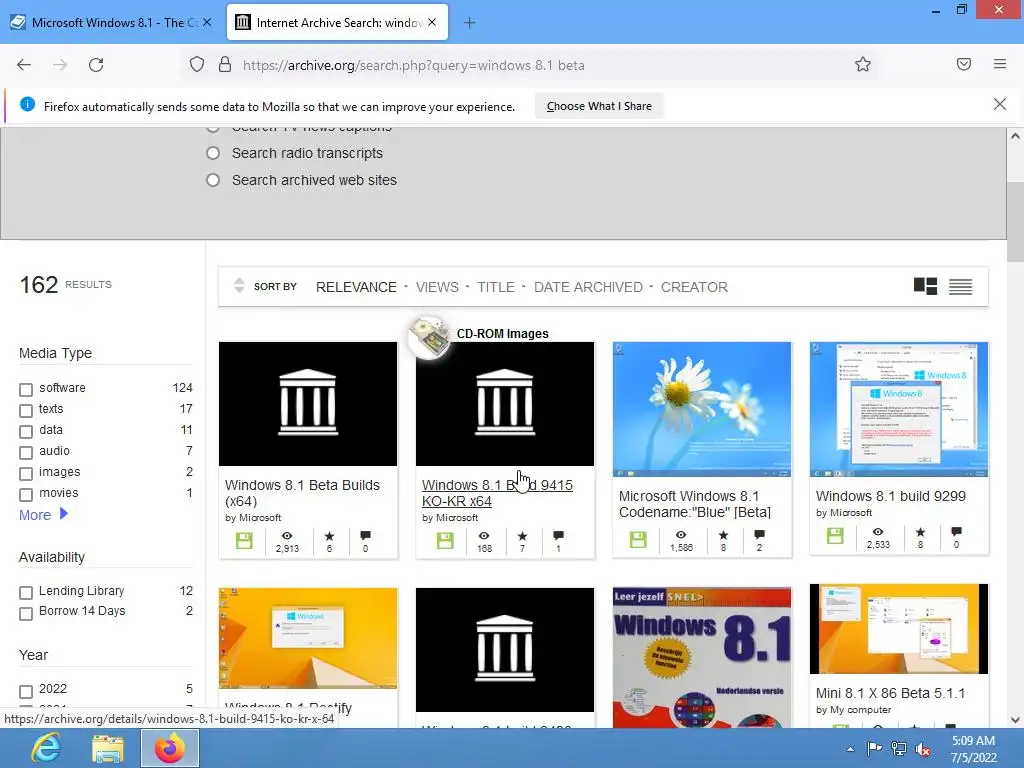Switch to tile grid view

925,286
